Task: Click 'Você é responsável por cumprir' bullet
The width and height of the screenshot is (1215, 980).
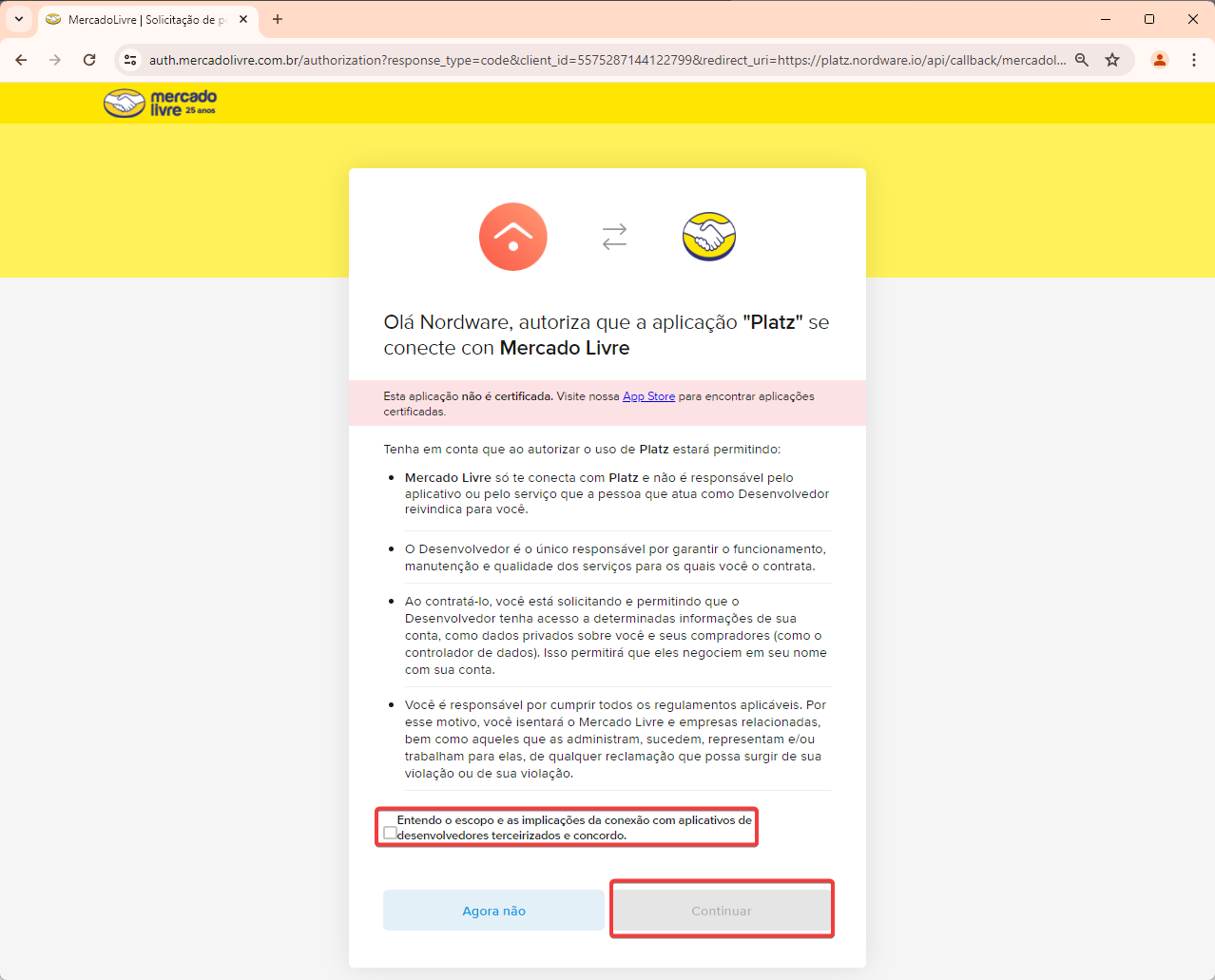Action: [615, 739]
